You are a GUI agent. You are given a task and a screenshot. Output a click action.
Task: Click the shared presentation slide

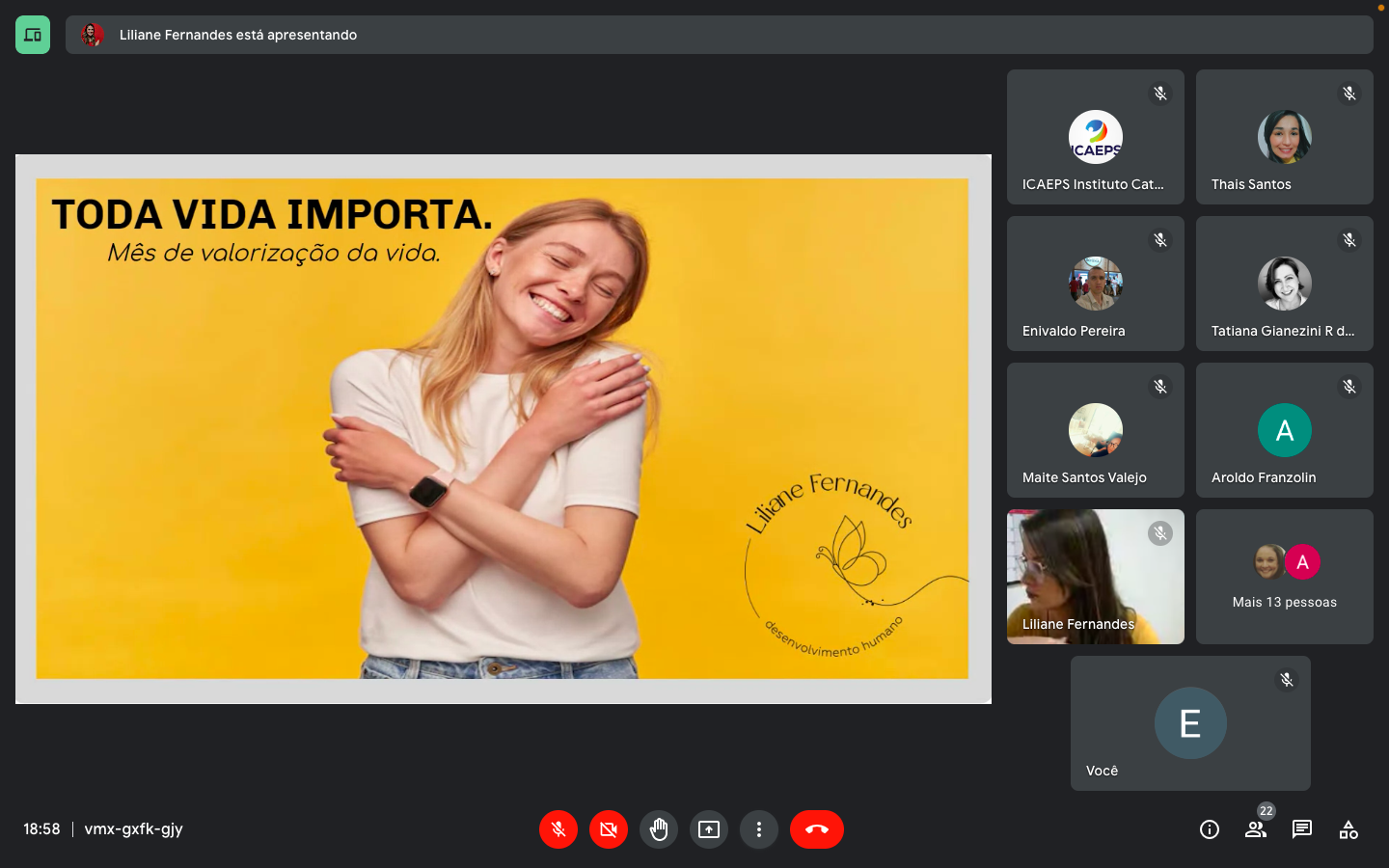tap(504, 429)
